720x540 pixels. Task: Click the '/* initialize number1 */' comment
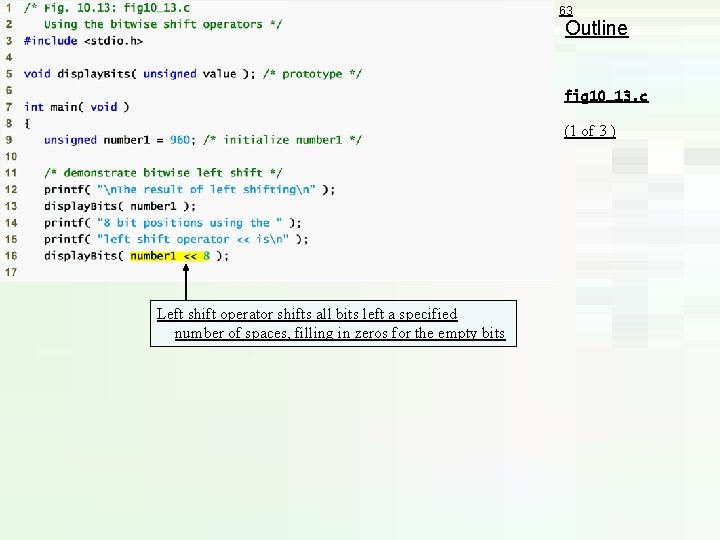282,140
